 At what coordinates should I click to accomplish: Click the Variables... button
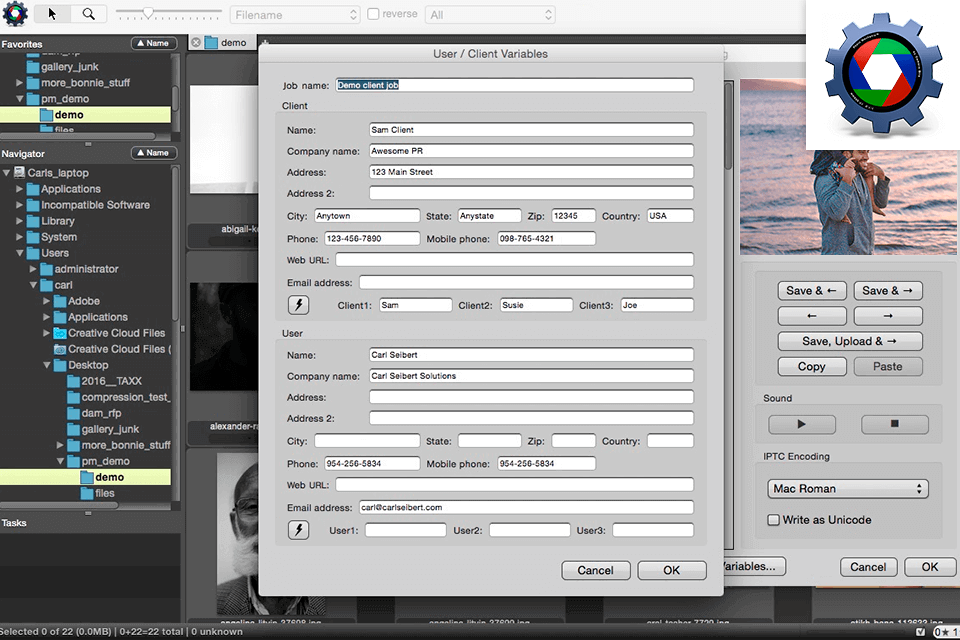click(748, 566)
